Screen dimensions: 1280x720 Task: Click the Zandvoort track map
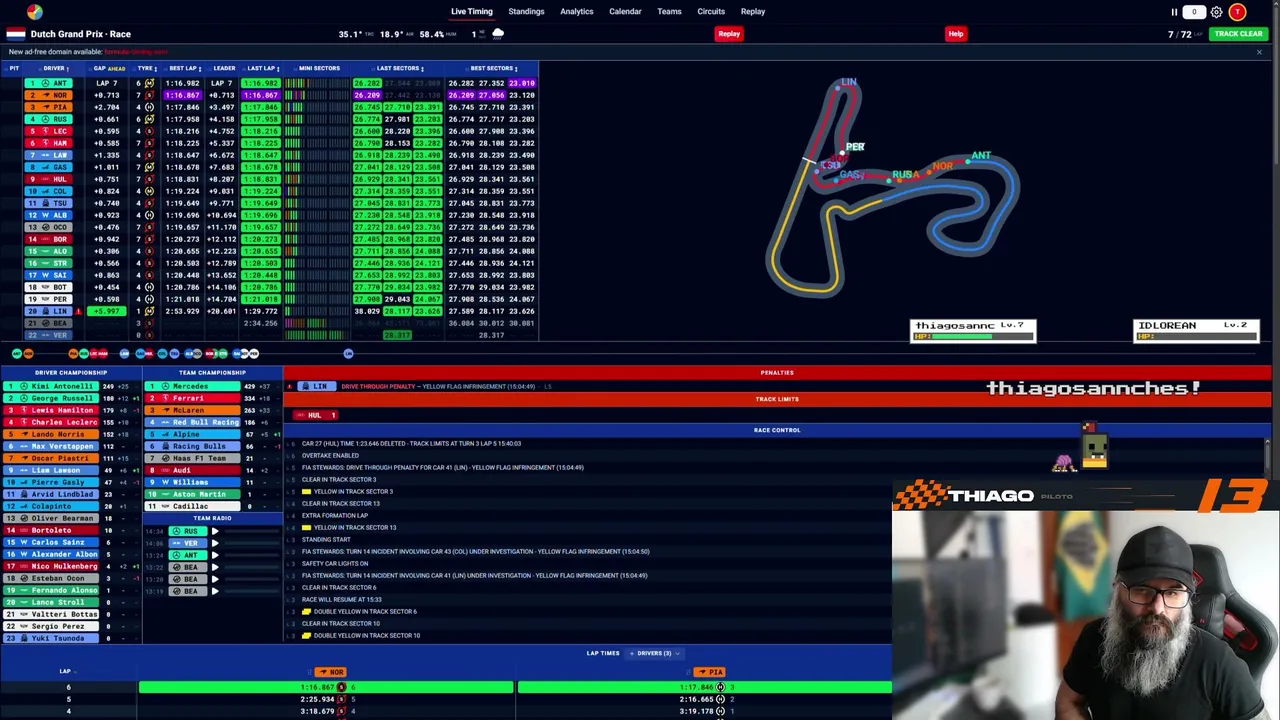(x=893, y=187)
